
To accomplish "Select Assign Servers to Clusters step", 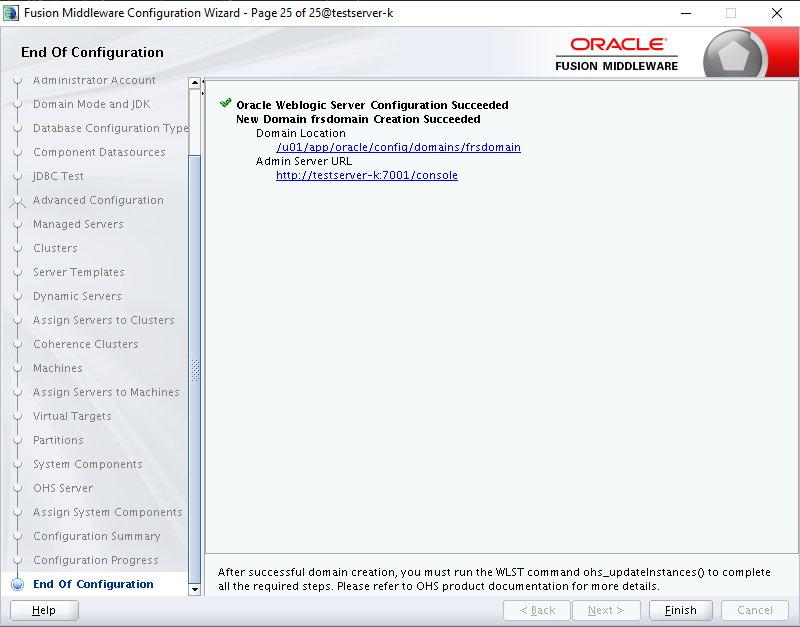I will point(104,320).
